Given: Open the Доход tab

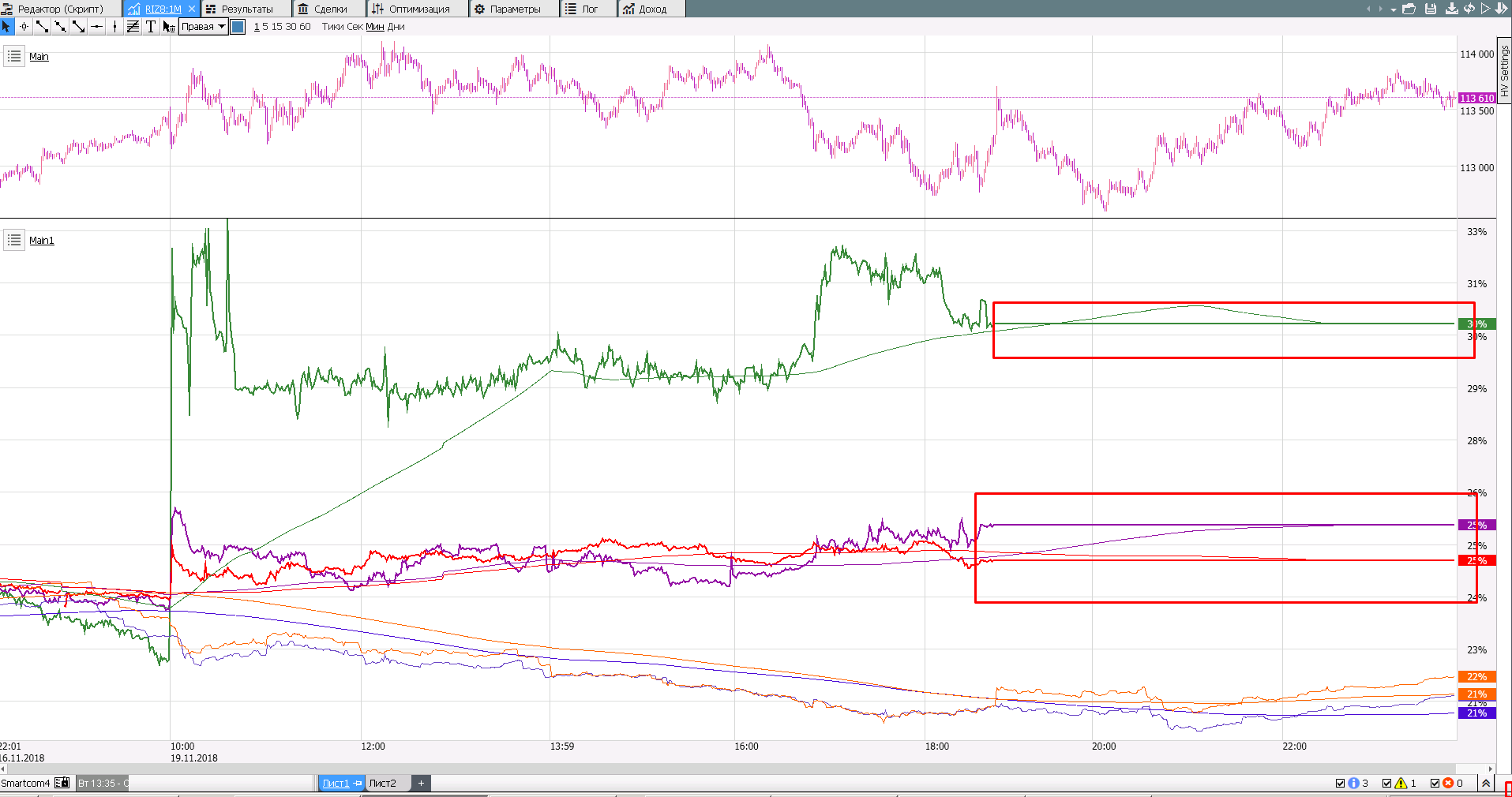Looking at the screenshot, I should pos(651,9).
